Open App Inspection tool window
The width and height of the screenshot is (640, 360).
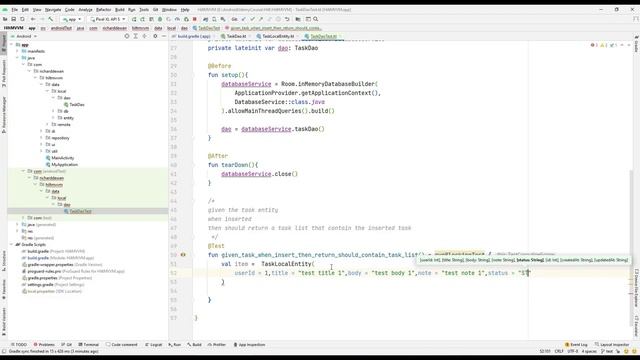pos(249,345)
